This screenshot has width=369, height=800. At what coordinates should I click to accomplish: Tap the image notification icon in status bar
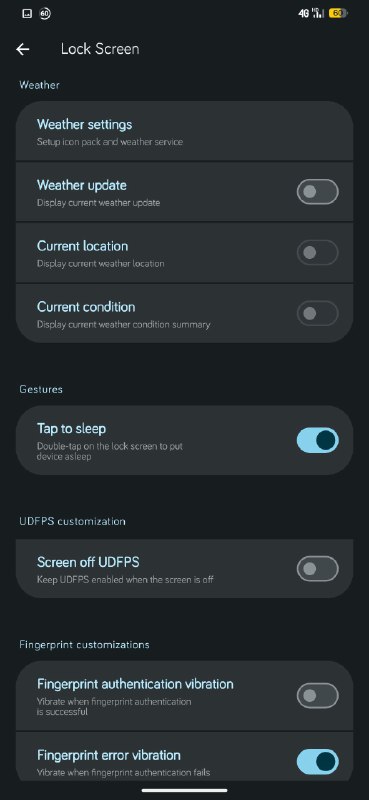point(27,14)
